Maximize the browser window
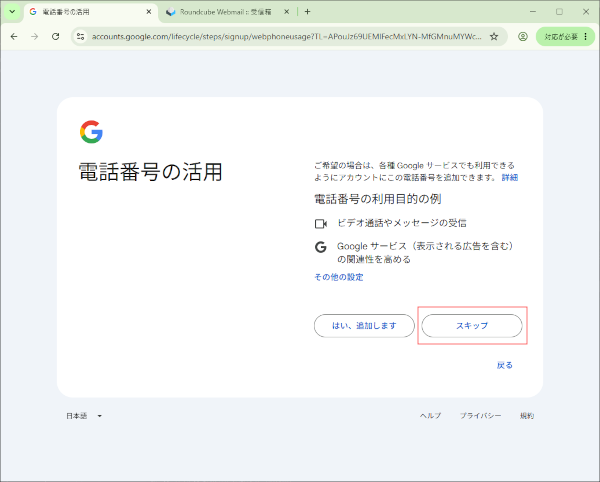Screen dimensions: 600x482 [559, 12]
